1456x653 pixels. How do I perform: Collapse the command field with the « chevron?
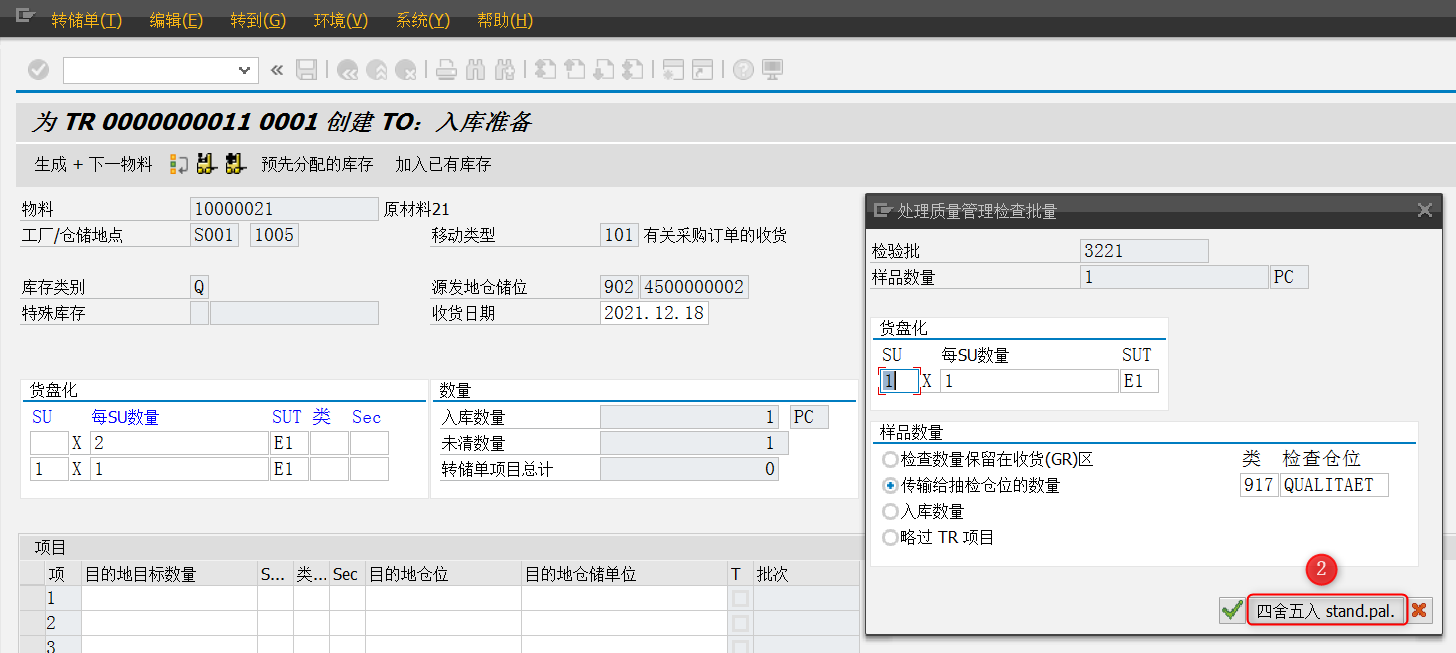[278, 69]
